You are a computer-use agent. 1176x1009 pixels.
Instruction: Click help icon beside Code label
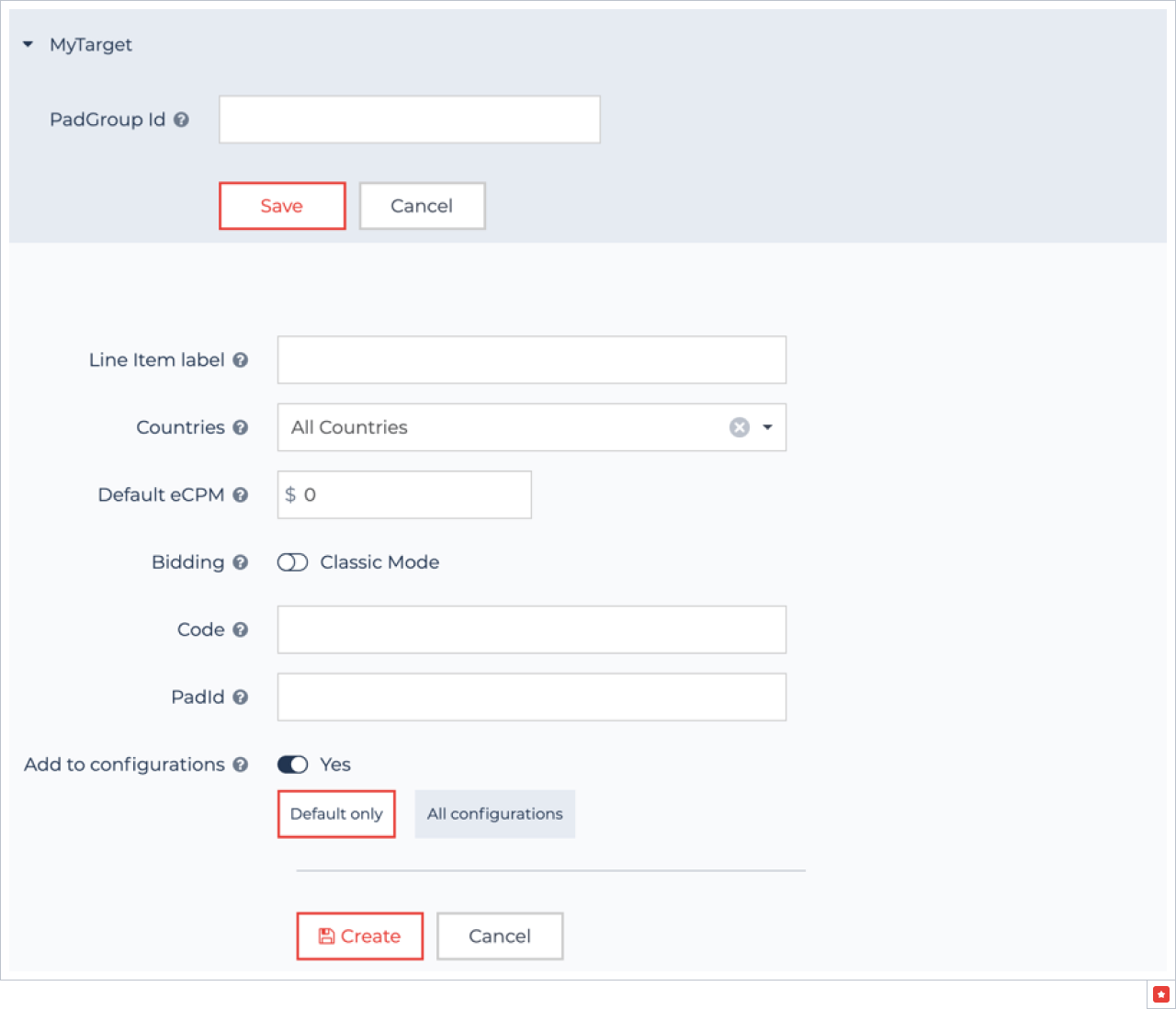click(241, 630)
